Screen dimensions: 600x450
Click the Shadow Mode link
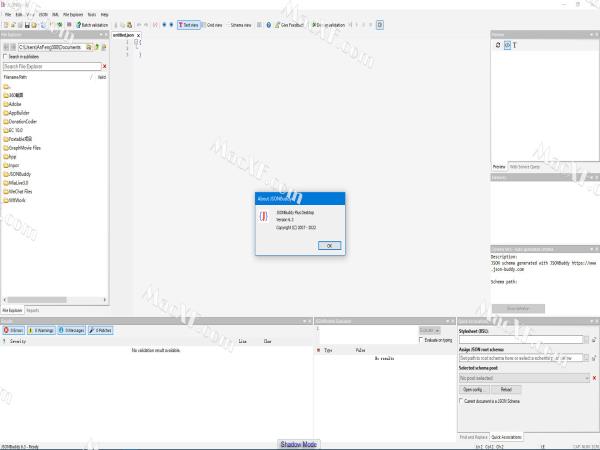298,444
